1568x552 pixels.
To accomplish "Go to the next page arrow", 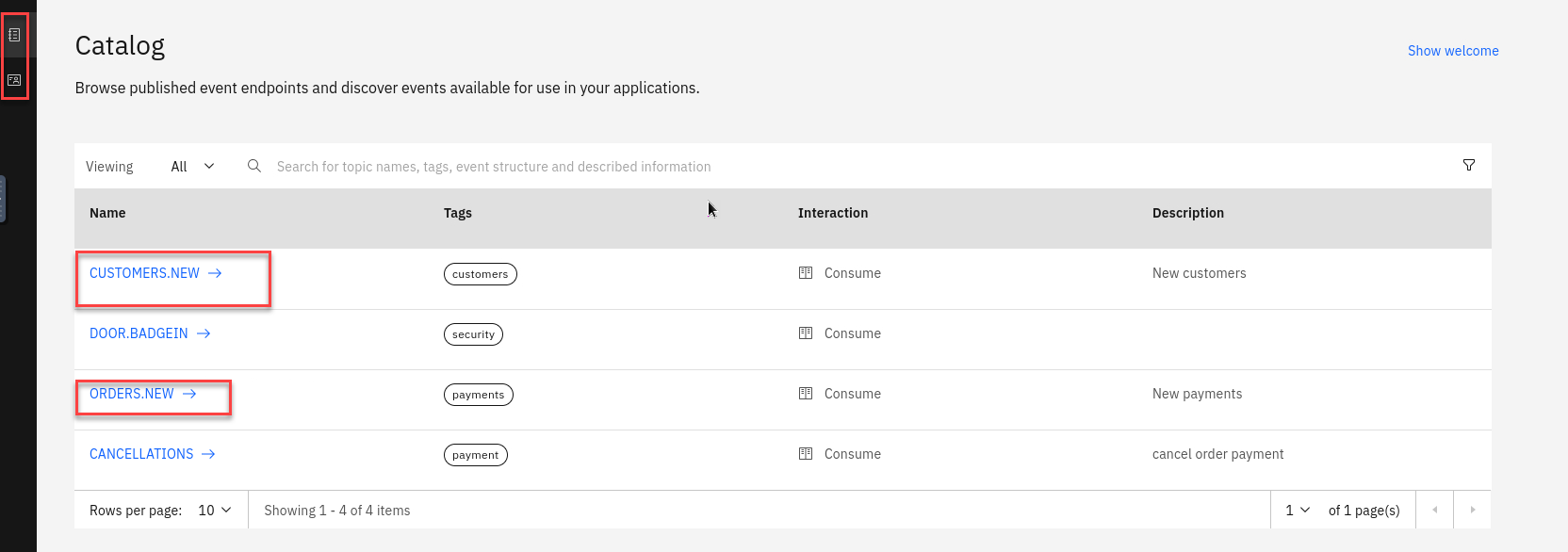I will [1472, 511].
